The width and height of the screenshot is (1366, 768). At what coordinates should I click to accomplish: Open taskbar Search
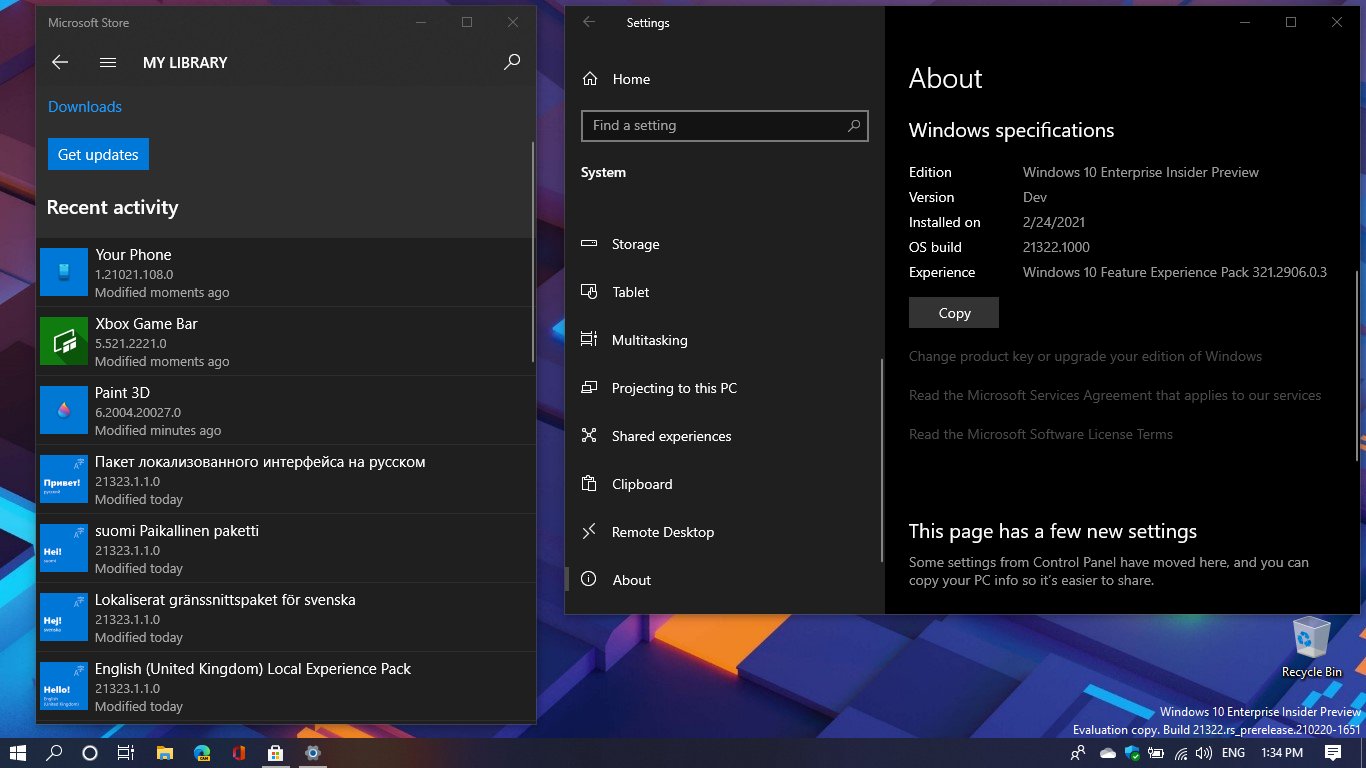pyautogui.click(x=54, y=752)
